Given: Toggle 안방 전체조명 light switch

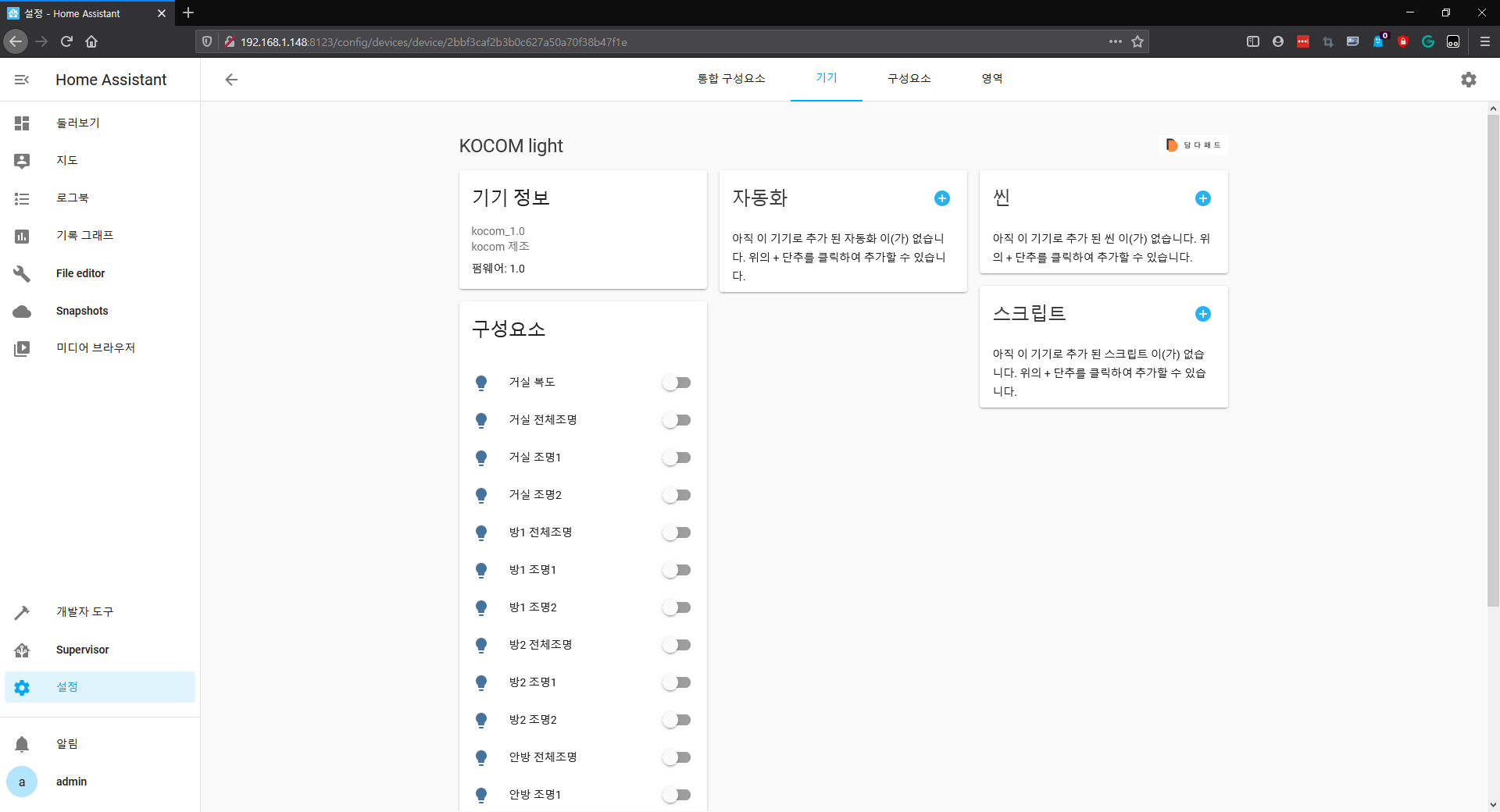Looking at the screenshot, I should pyautogui.click(x=677, y=757).
